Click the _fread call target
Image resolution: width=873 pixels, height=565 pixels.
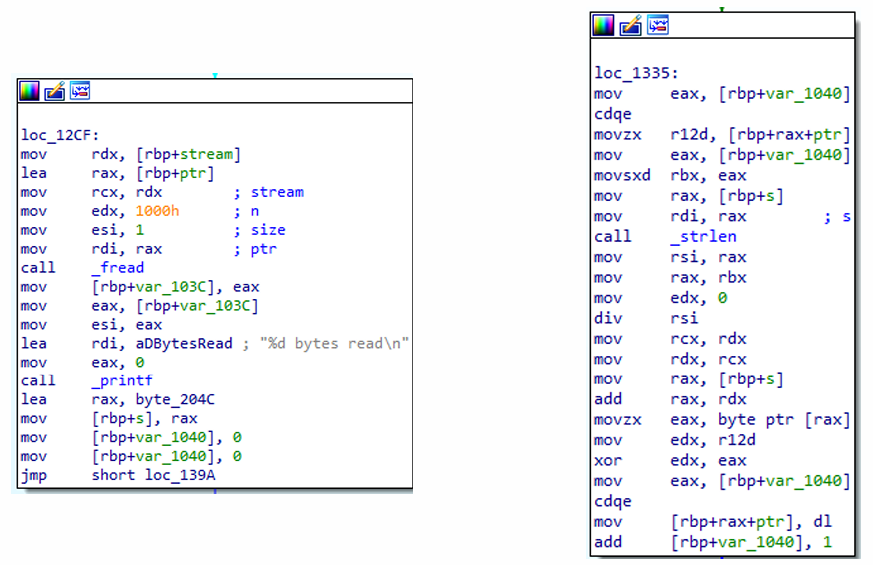[117, 268]
